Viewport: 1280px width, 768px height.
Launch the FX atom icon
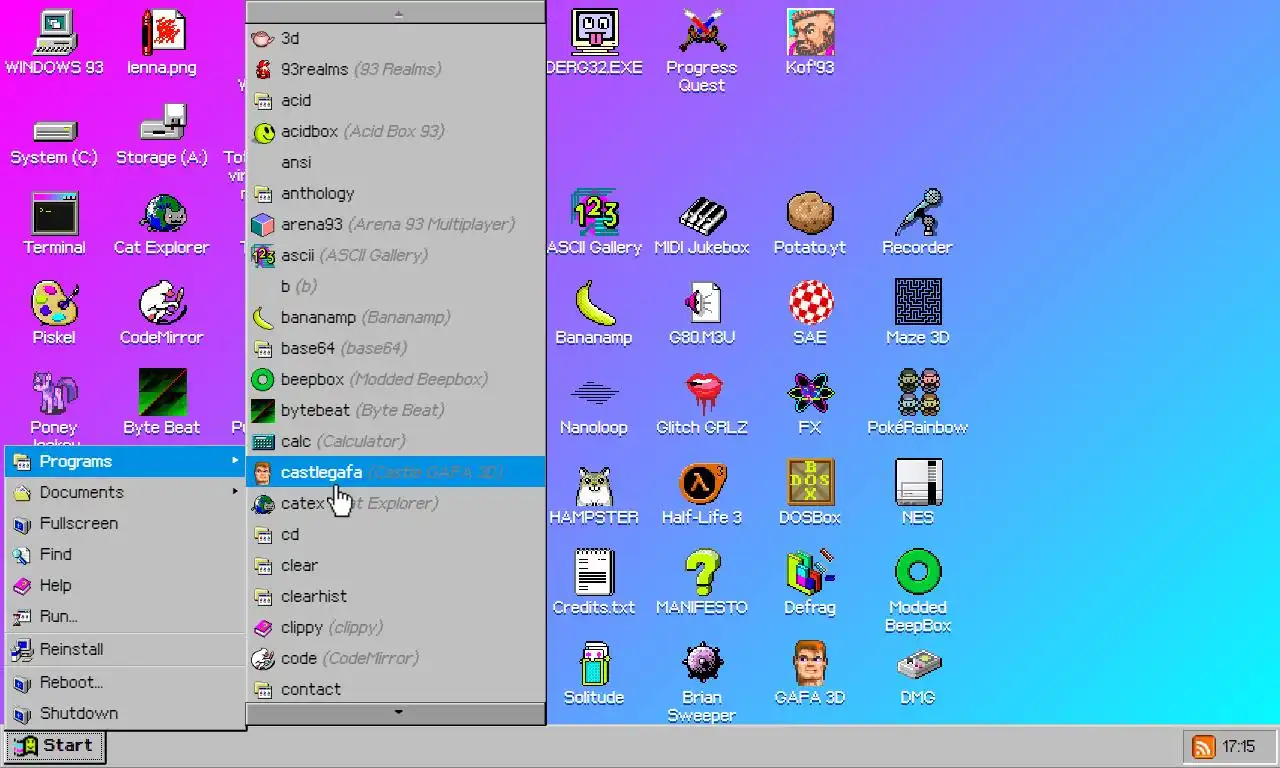810,403
